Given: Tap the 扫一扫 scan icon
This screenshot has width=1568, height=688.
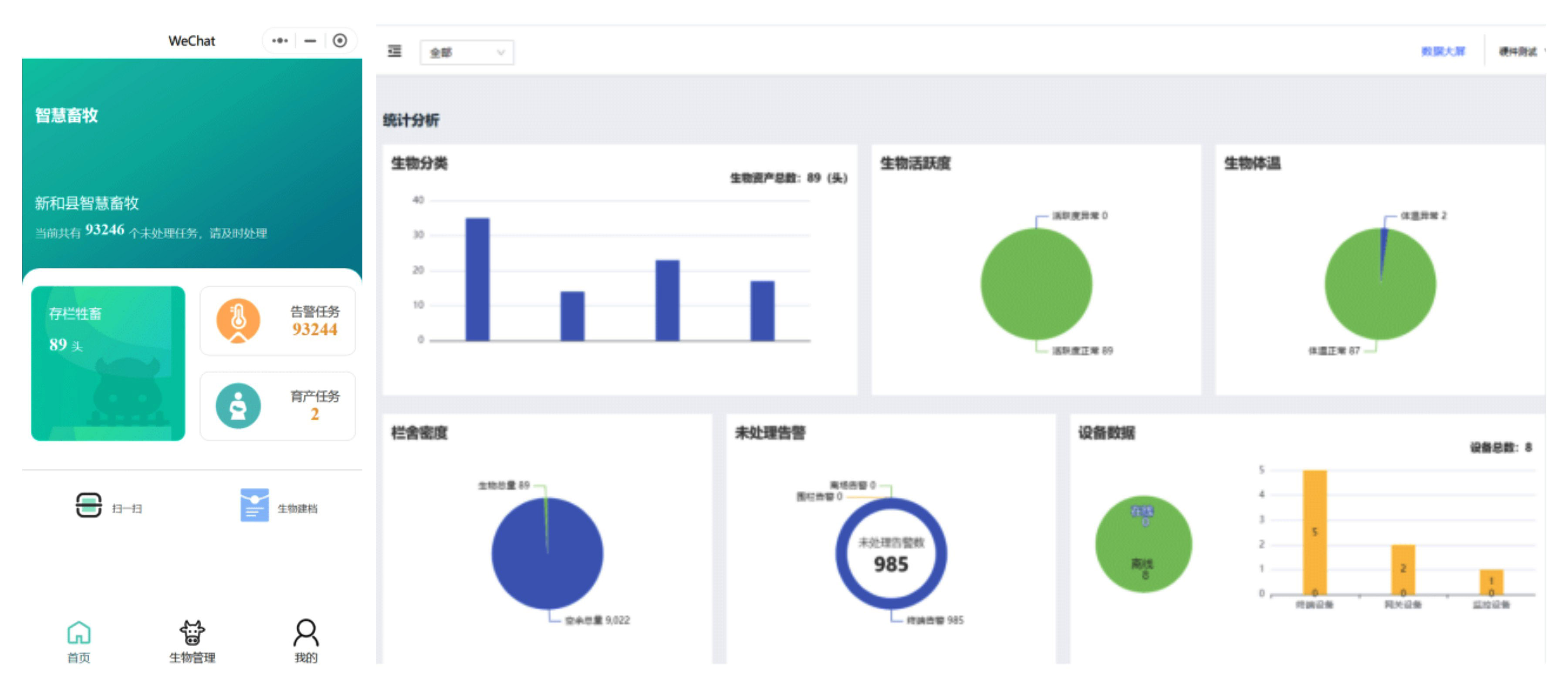Looking at the screenshot, I should point(88,505).
